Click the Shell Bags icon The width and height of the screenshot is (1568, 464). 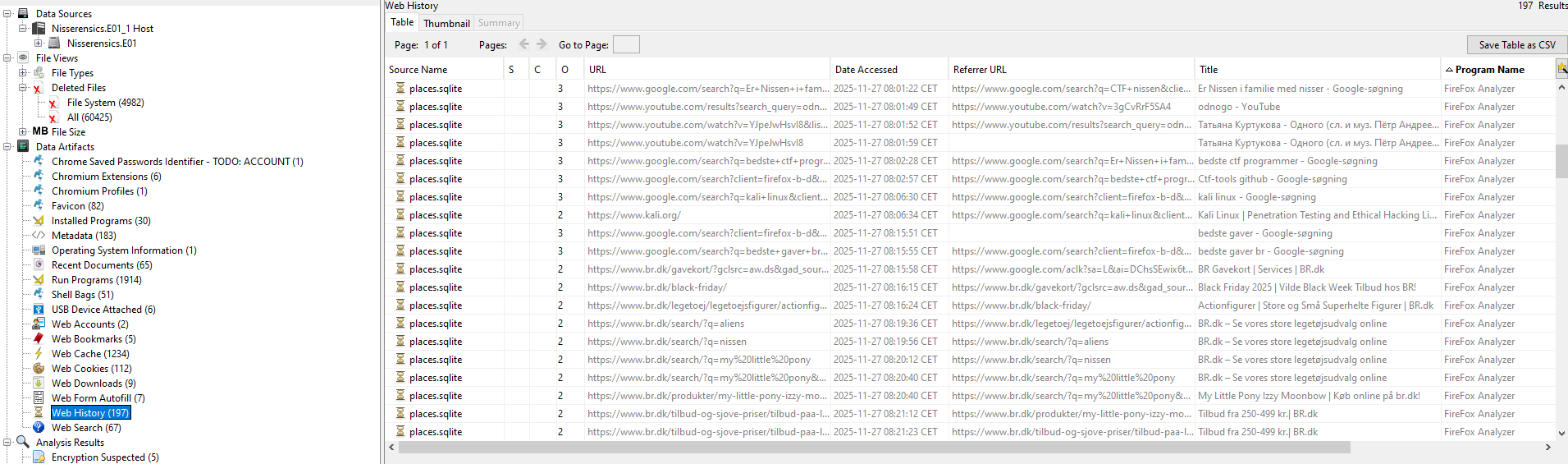pyautogui.click(x=39, y=294)
